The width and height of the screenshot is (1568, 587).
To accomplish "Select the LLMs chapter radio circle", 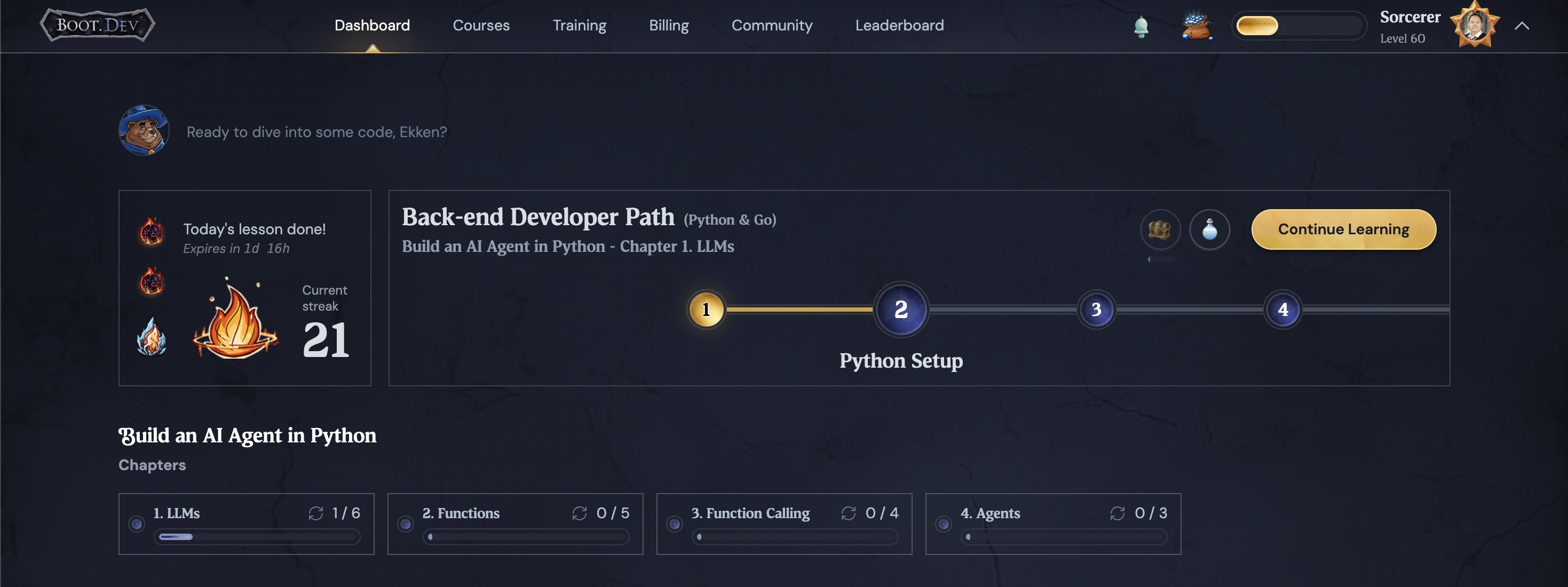I will click(136, 523).
